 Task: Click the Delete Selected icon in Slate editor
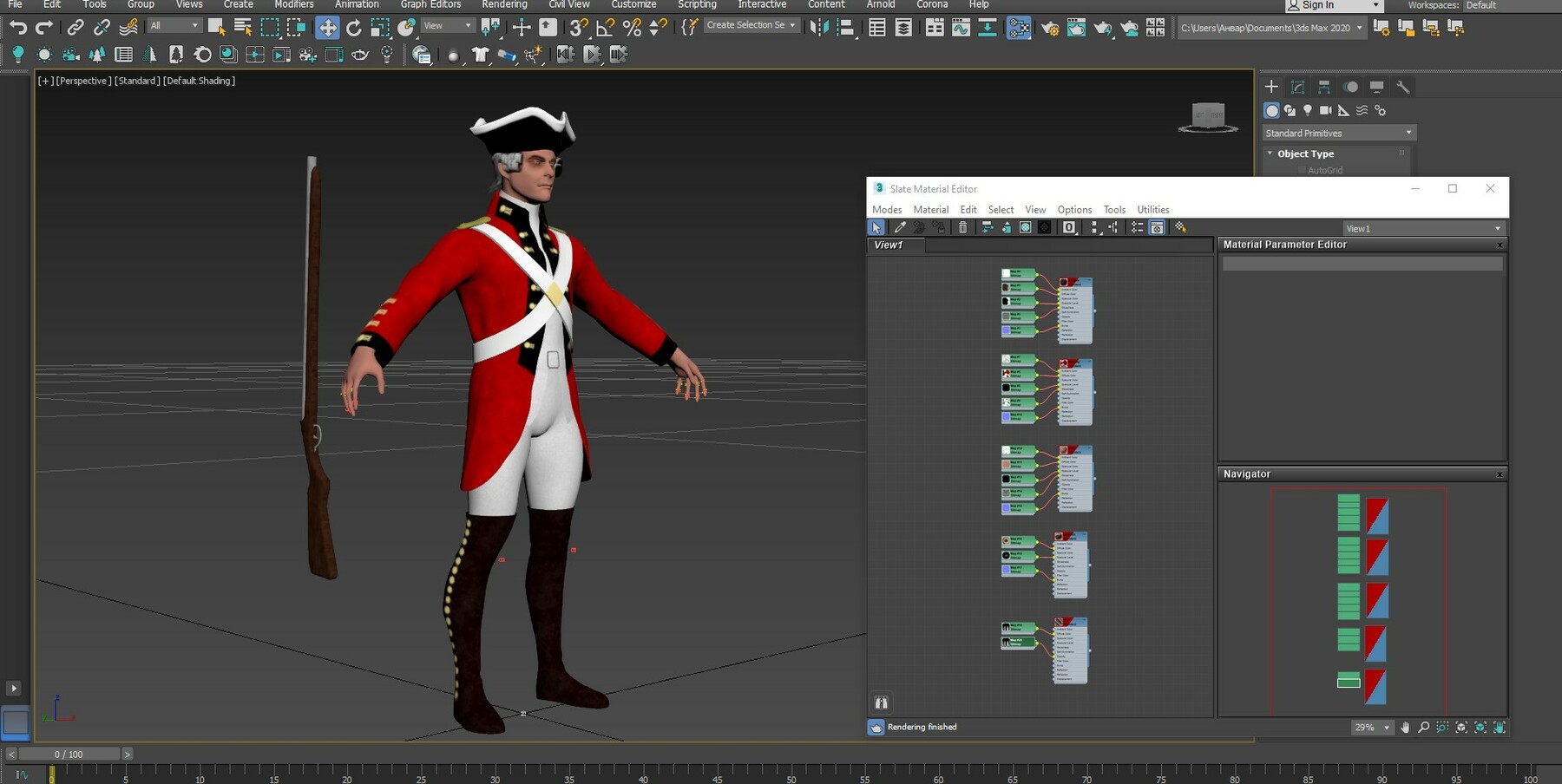tap(963, 227)
